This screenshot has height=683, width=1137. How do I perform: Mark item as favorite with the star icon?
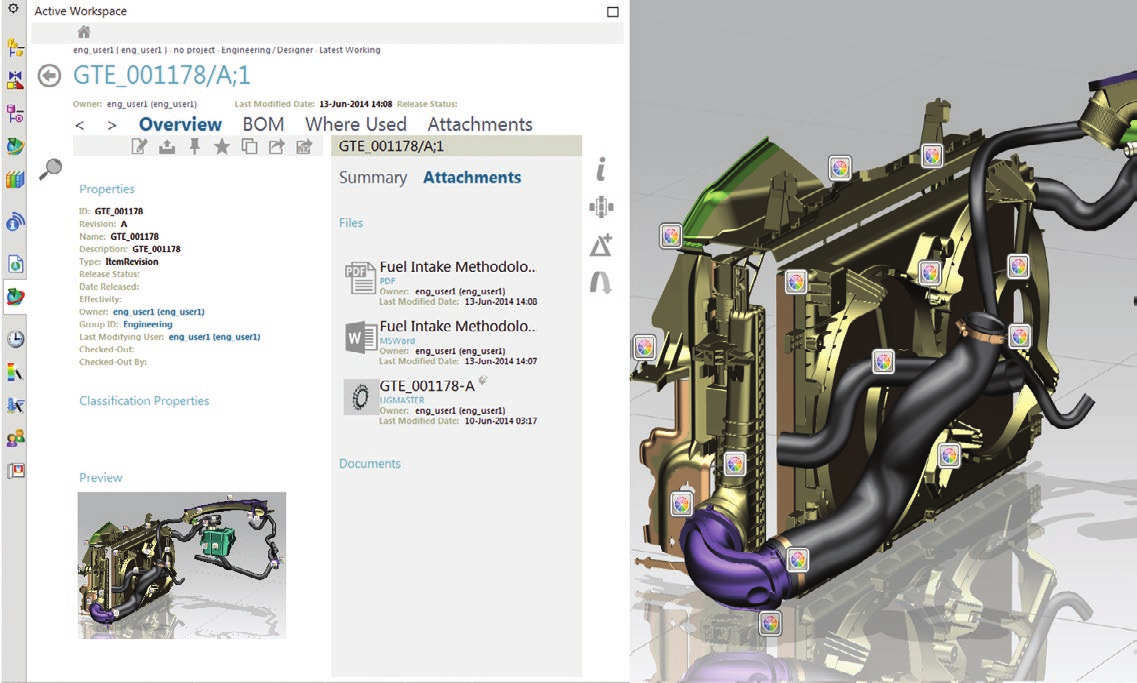coord(223,146)
